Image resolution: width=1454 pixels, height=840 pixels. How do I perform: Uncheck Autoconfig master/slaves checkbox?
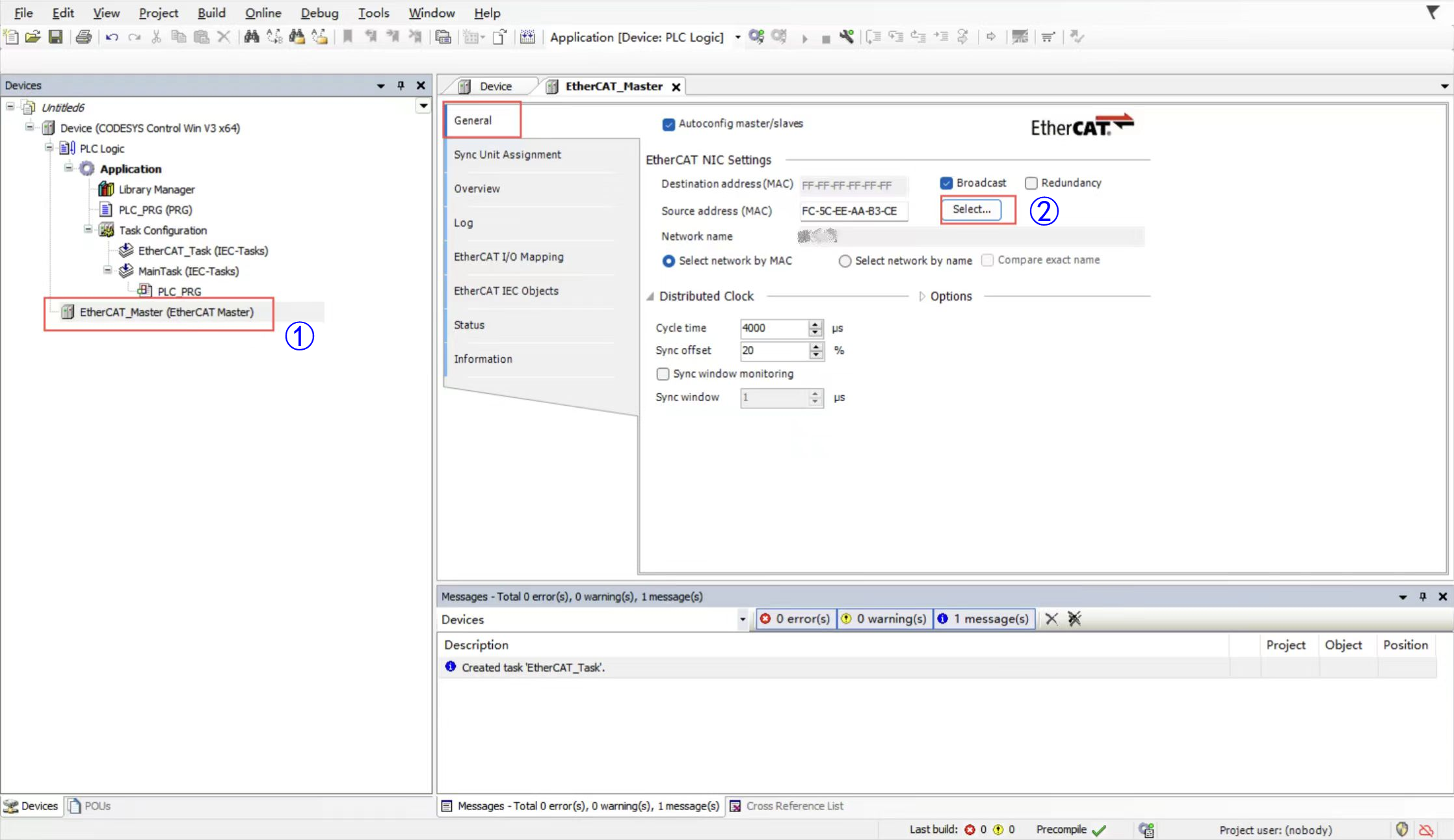coord(668,124)
